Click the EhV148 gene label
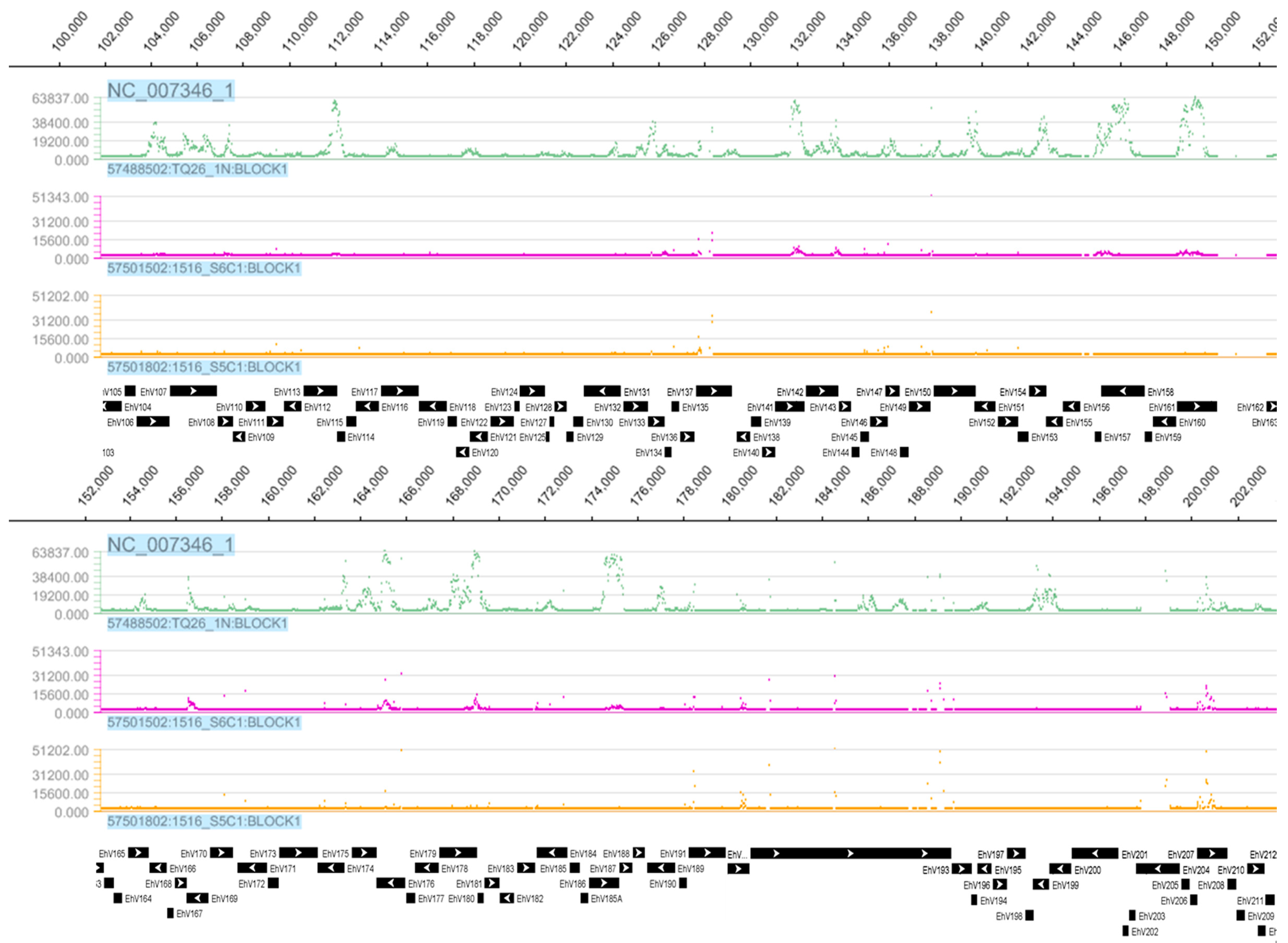 click(884, 453)
